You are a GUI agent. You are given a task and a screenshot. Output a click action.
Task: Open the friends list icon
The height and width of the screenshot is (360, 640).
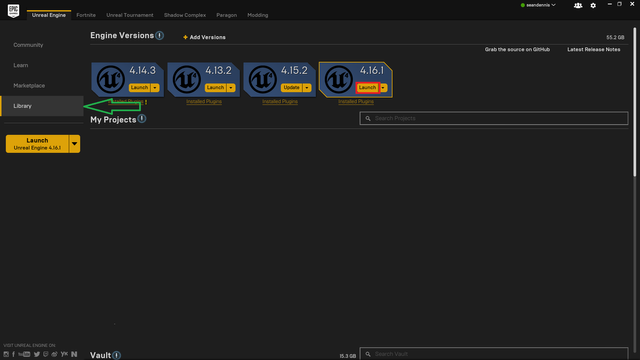[578, 5]
